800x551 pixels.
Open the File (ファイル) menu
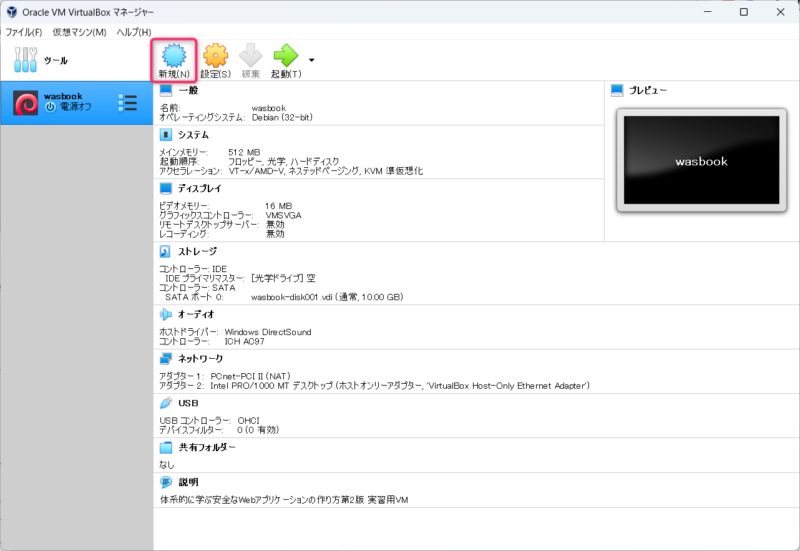23,32
